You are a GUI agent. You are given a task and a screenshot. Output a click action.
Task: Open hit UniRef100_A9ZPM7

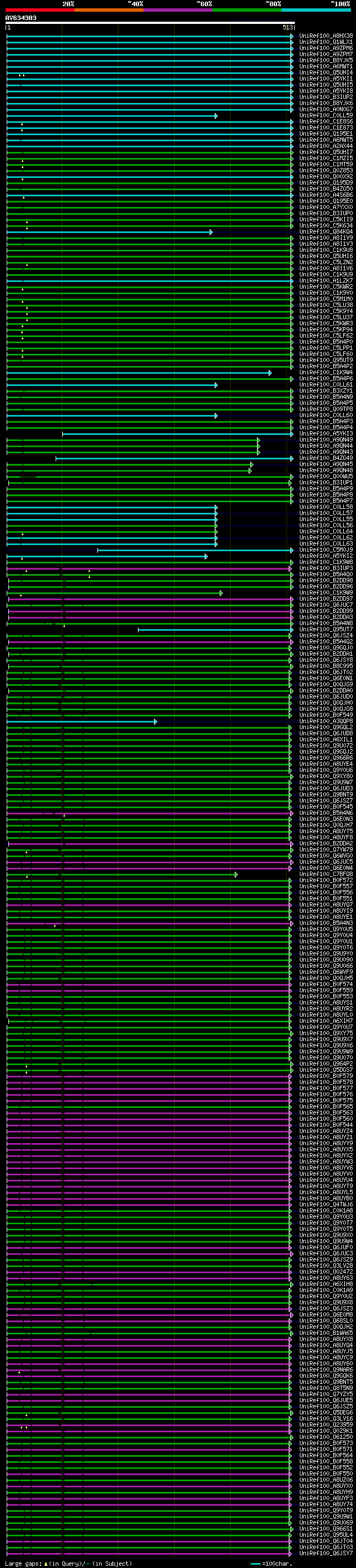pos(325,54)
